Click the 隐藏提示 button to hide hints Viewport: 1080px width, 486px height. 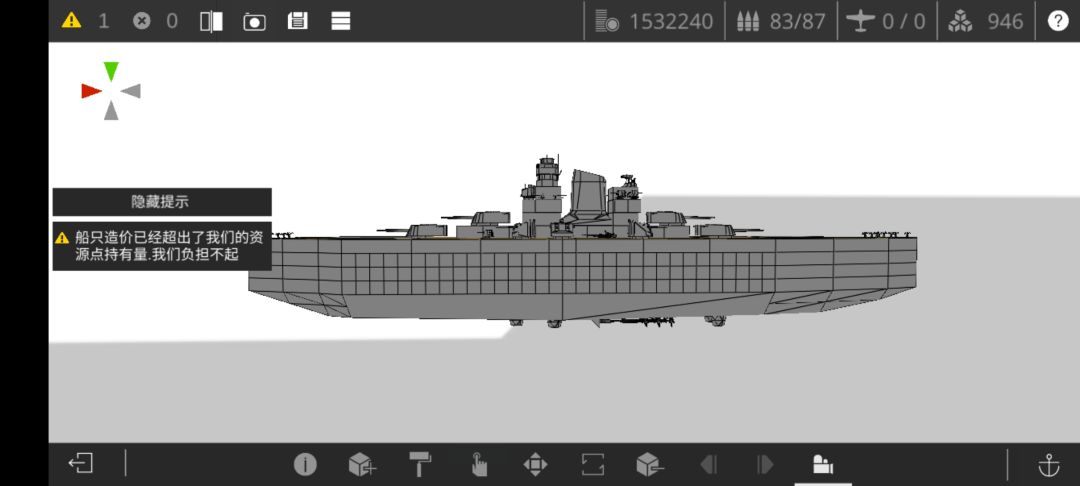[162, 202]
